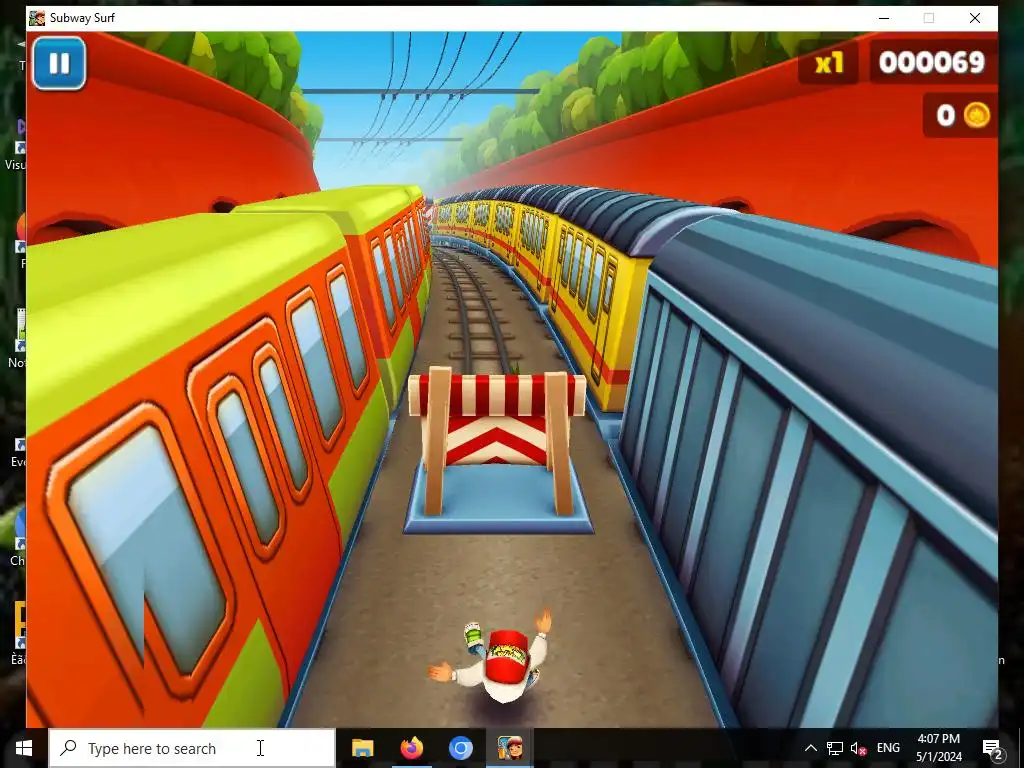Screen dimensions: 1024x768
Task: Launch Firefox from the taskbar
Action: (x=411, y=748)
